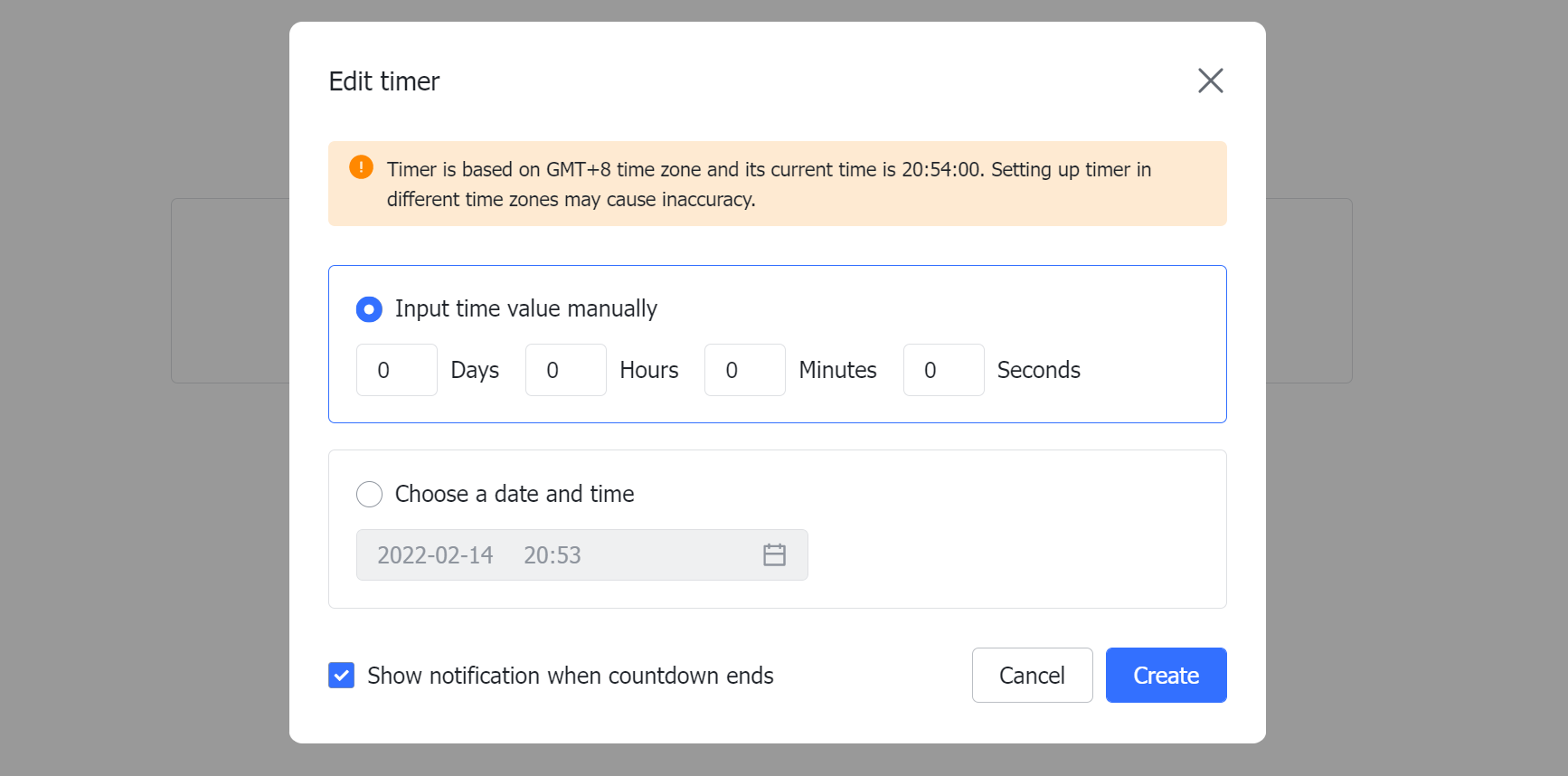Image resolution: width=1568 pixels, height=776 pixels.
Task: Uncheck Show notification when countdown ends
Action: click(341, 675)
